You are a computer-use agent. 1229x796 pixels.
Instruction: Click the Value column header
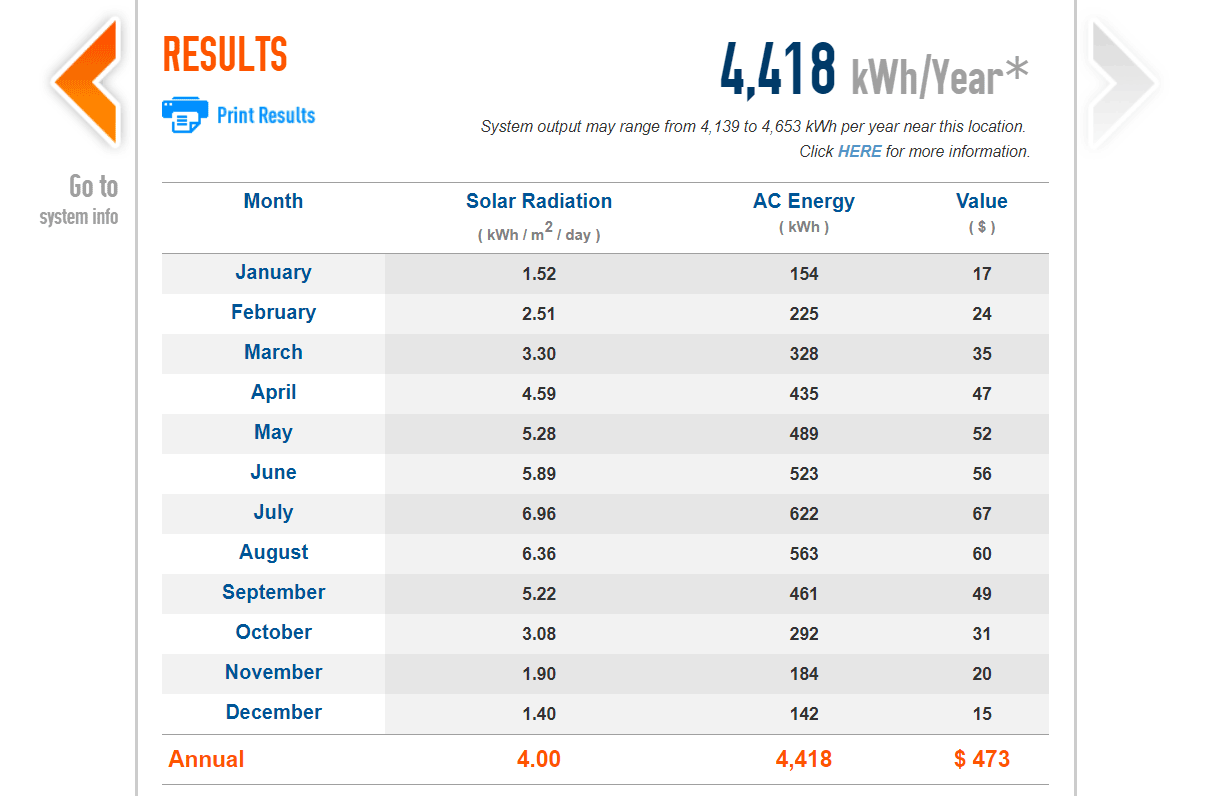[981, 201]
